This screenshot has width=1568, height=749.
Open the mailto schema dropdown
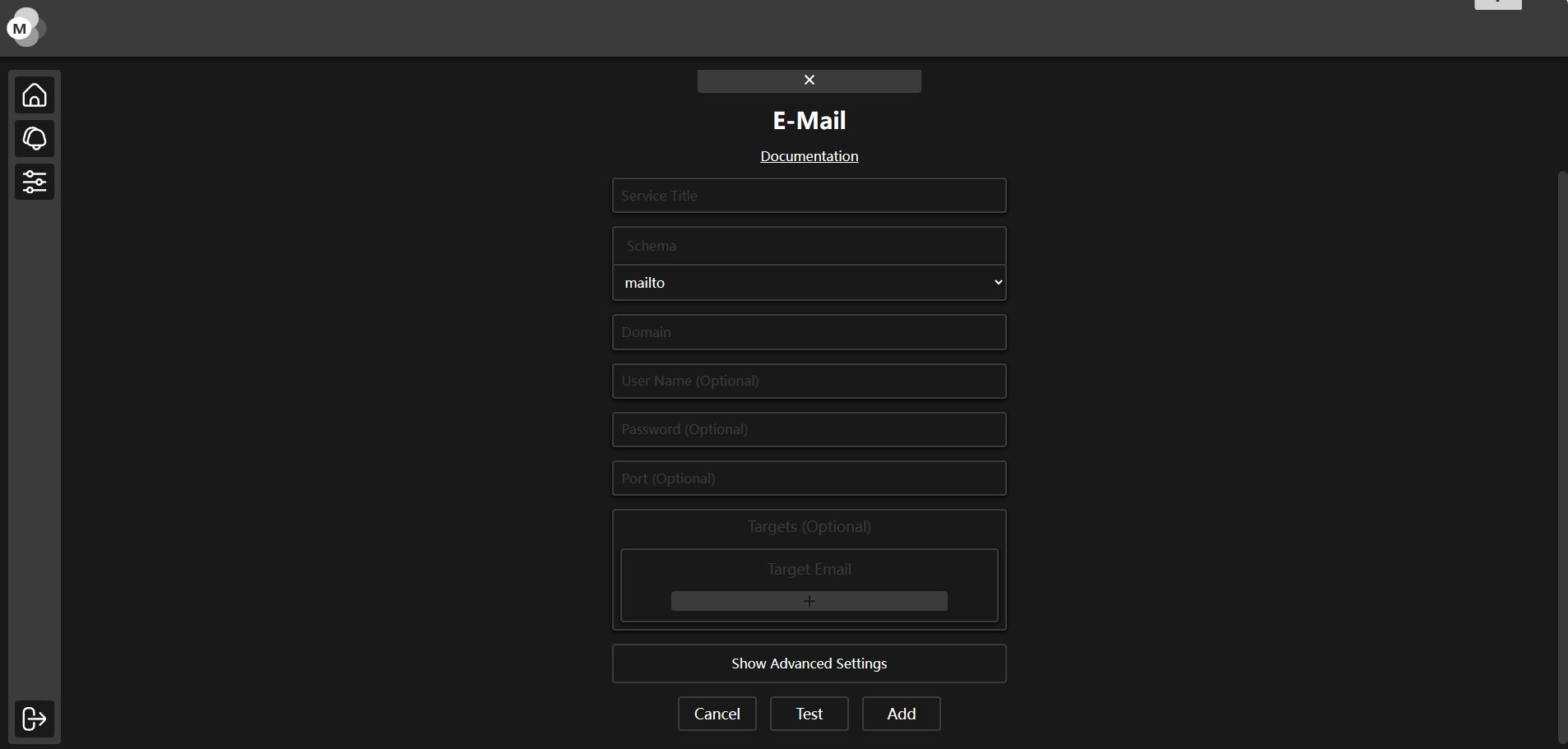(x=809, y=283)
